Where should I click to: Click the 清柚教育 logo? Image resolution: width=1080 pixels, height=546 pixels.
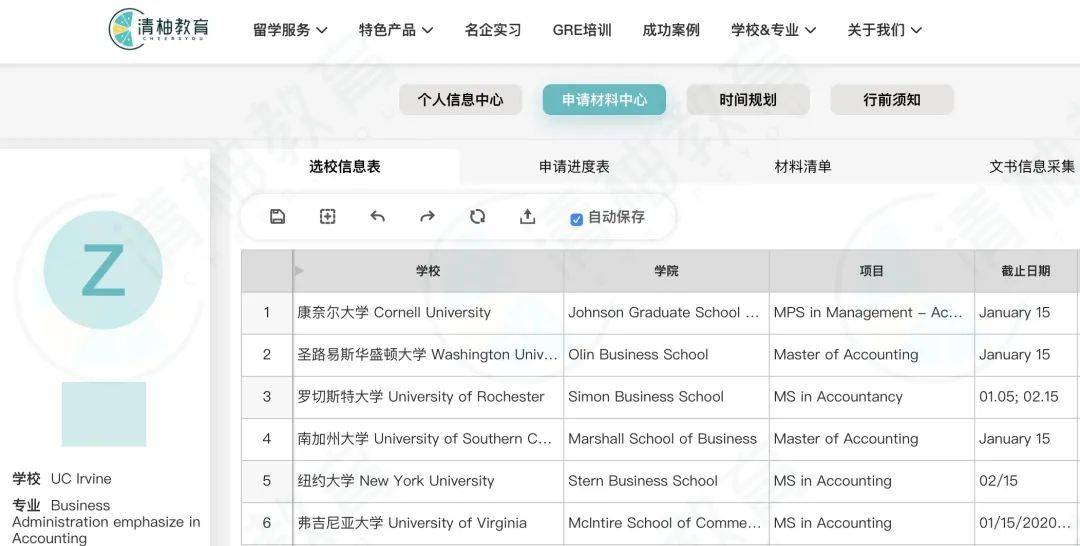point(159,29)
